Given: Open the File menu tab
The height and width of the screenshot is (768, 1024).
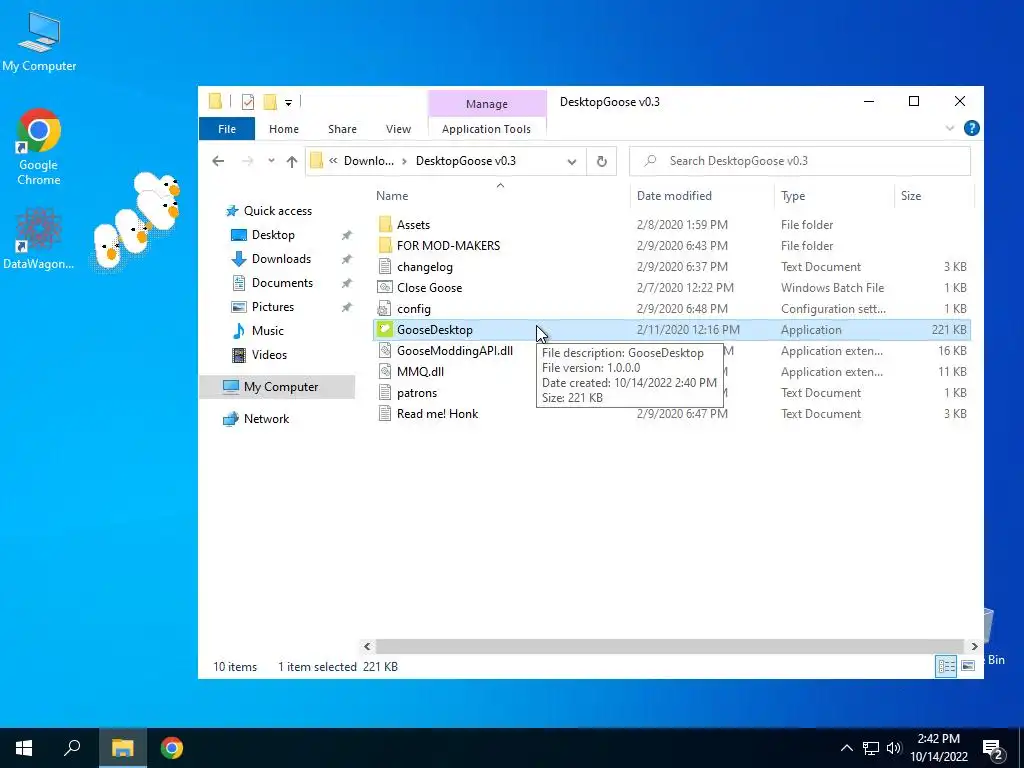Looking at the screenshot, I should [227, 129].
